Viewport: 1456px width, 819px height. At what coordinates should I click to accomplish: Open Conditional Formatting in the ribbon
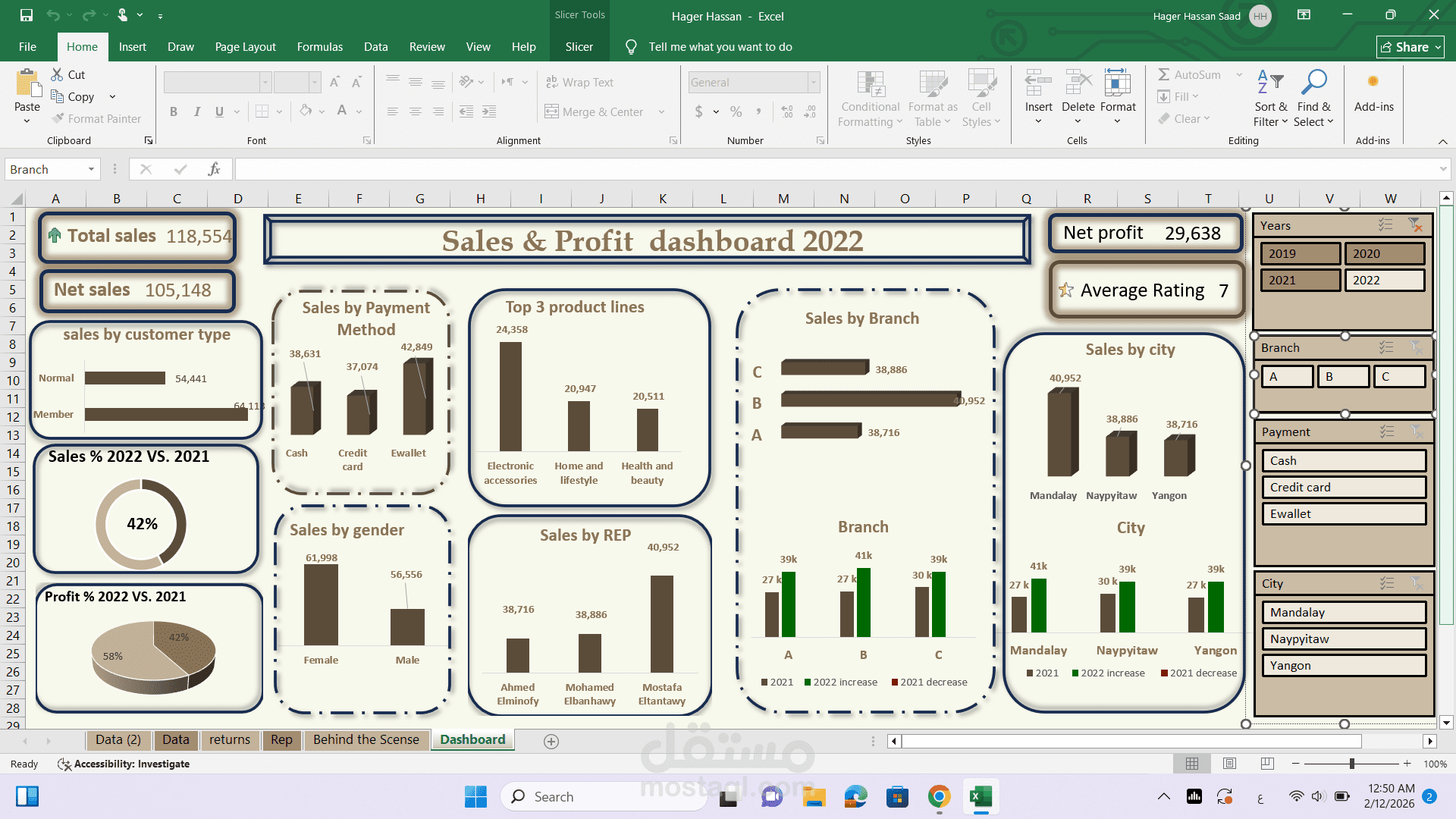point(869,99)
